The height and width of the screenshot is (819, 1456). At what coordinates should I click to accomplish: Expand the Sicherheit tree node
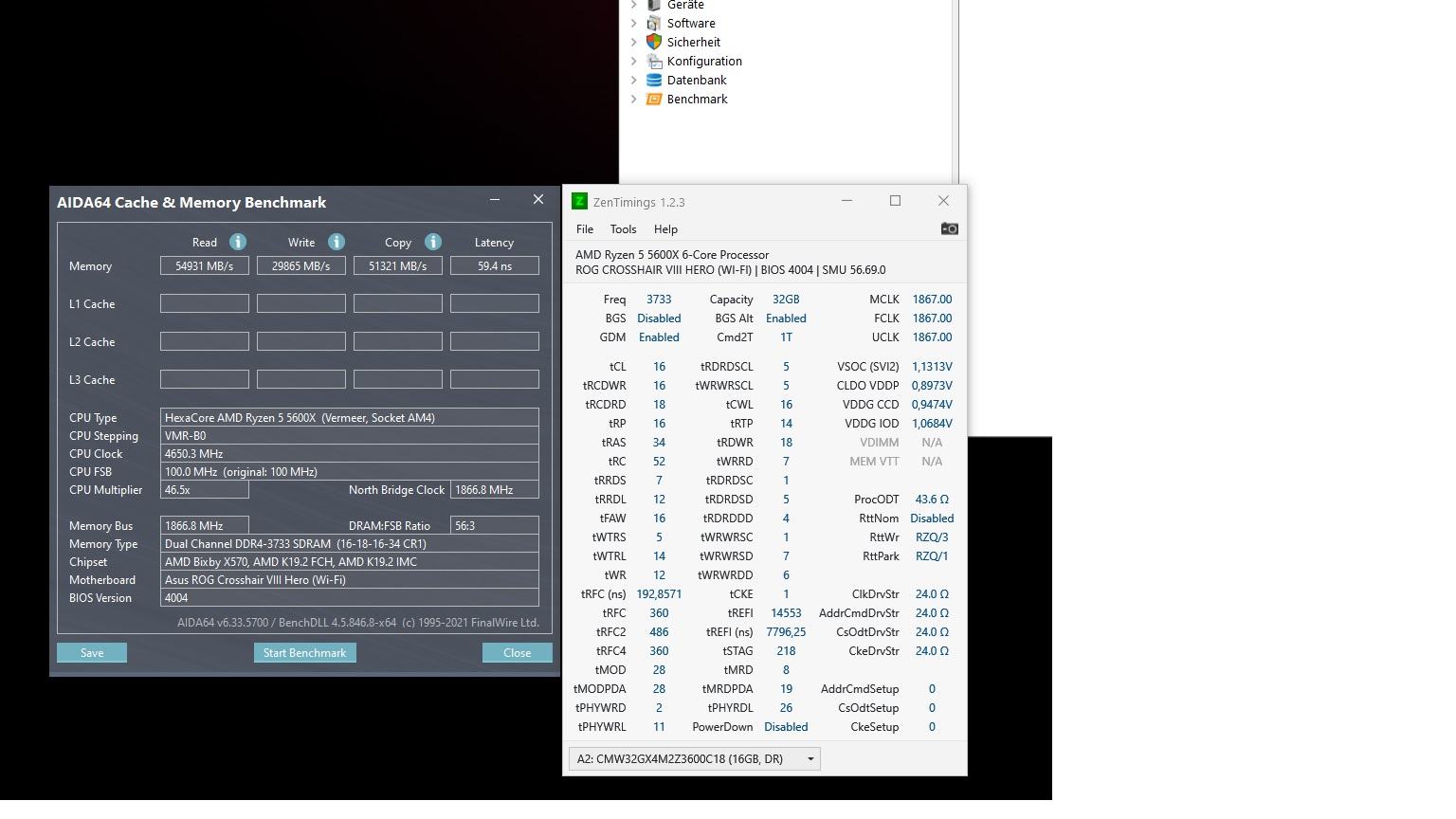(x=634, y=42)
